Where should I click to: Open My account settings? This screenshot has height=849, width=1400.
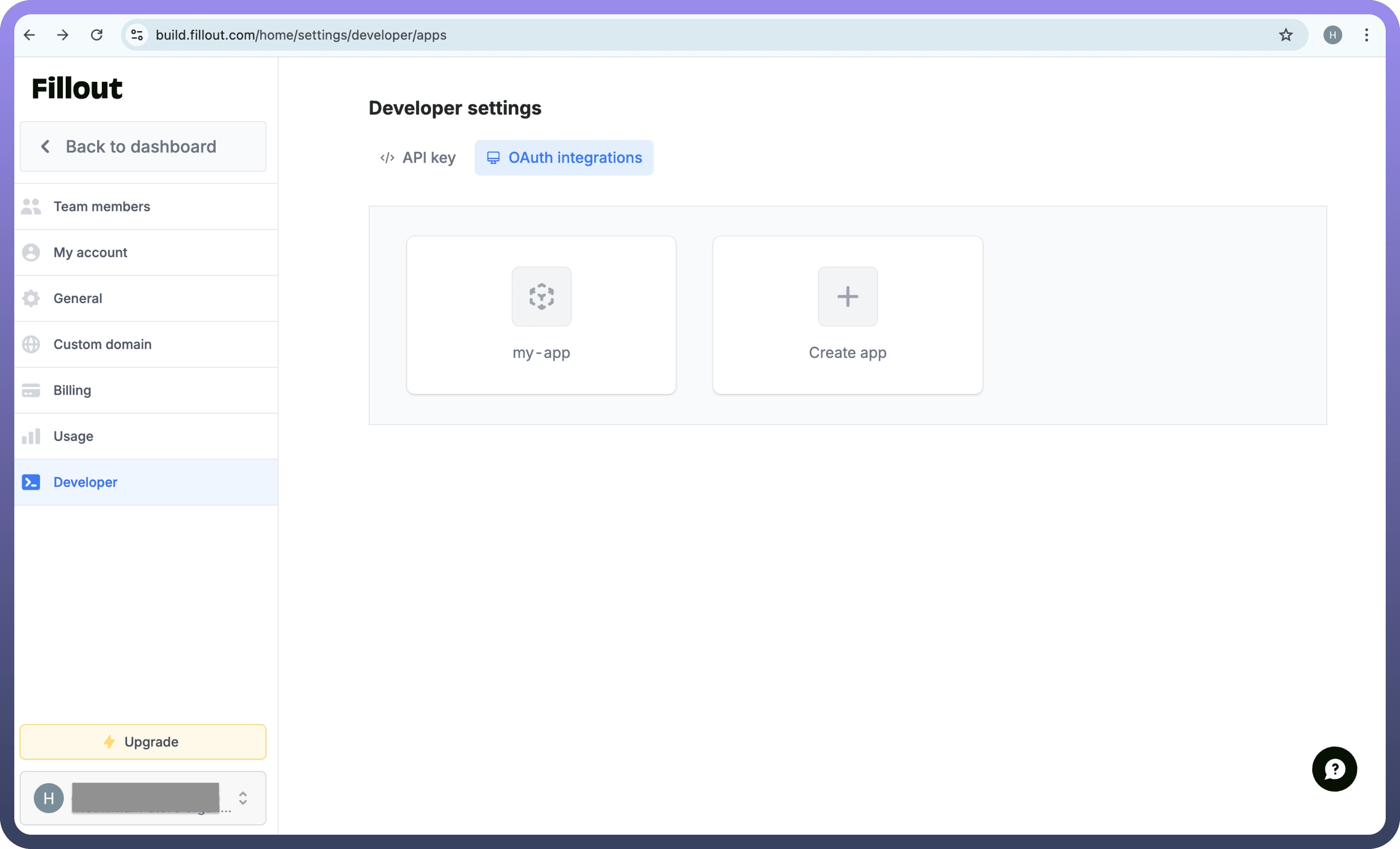(90, 253)
